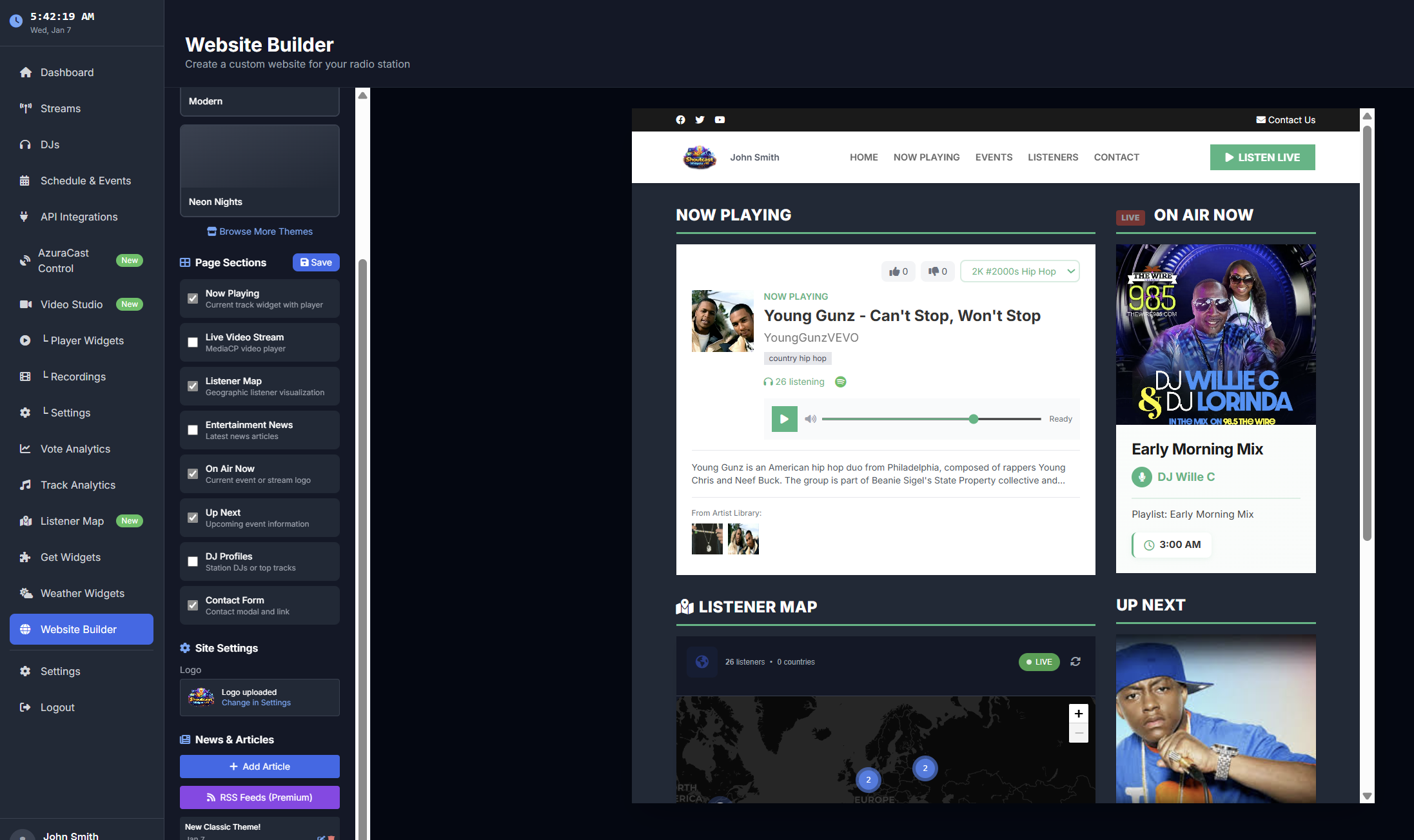Image resolution: width=1414 pixels, height=840 pixels.
Task: Enable the DJ Profiles section checkbox
Action: tap(193, 562)
